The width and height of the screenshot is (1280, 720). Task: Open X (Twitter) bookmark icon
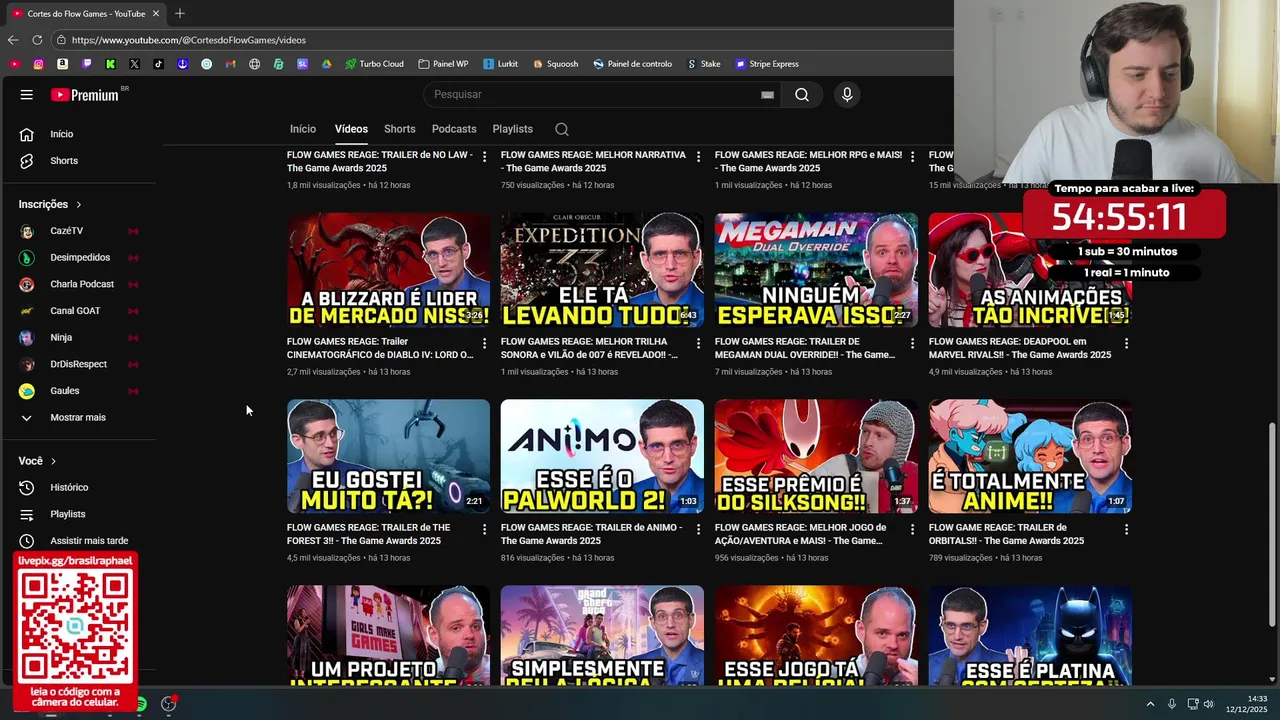point(134,64)
